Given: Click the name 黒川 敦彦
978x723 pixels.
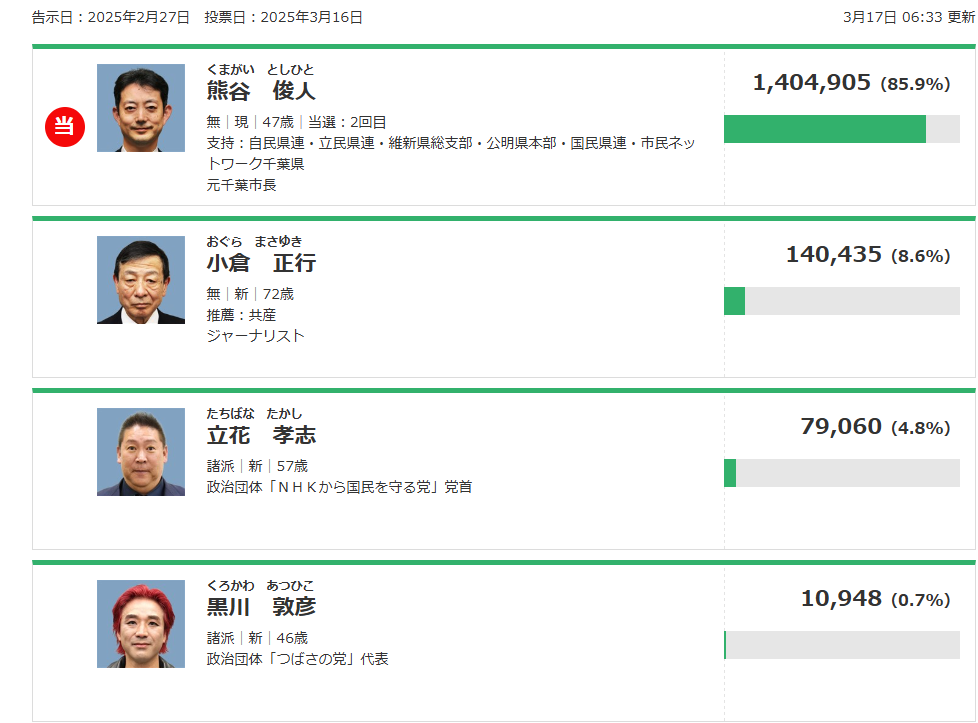Looking at the screenshot, I should click(x=261, y=607).
